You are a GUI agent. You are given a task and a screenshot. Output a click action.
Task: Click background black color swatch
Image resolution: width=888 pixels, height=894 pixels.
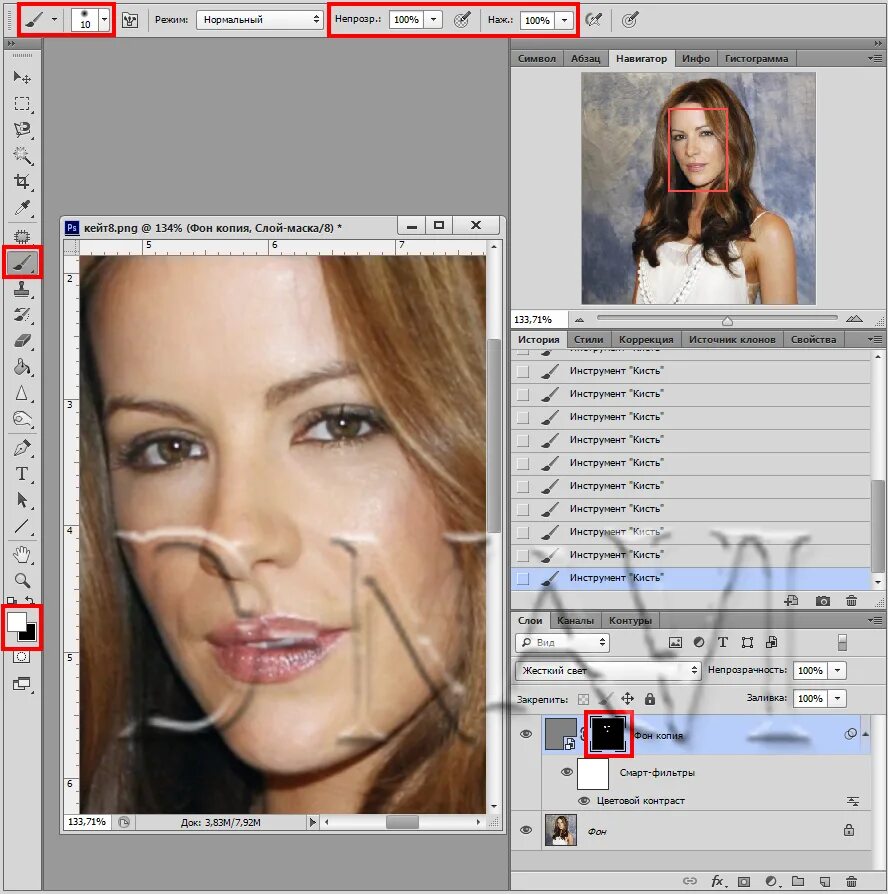coord(30,634)
